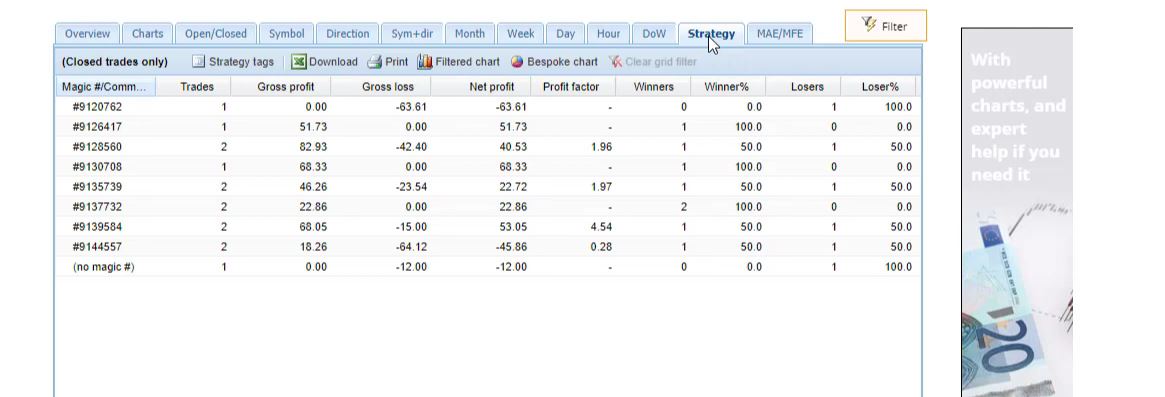Open the Filtered chart label
Image resolution: width=1165 pixels, height=397 pixels.
[x=467, y=62]
